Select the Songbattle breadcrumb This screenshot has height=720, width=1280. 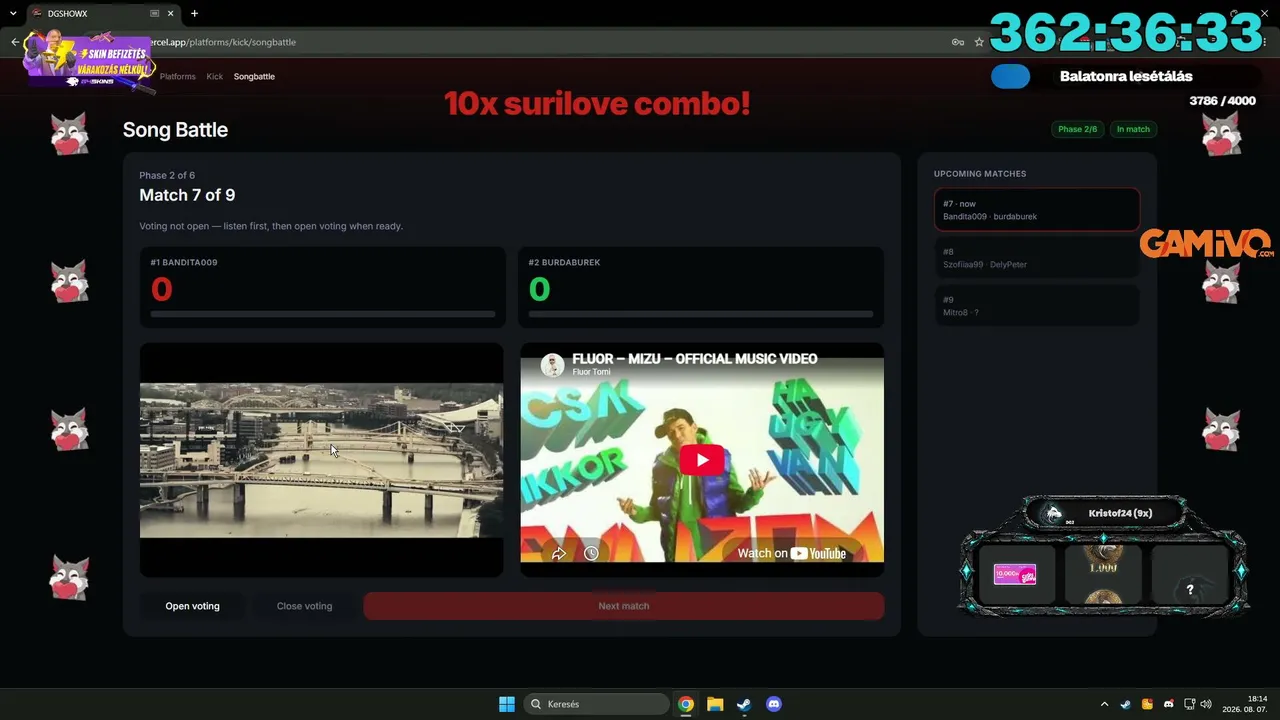(254, 76)
